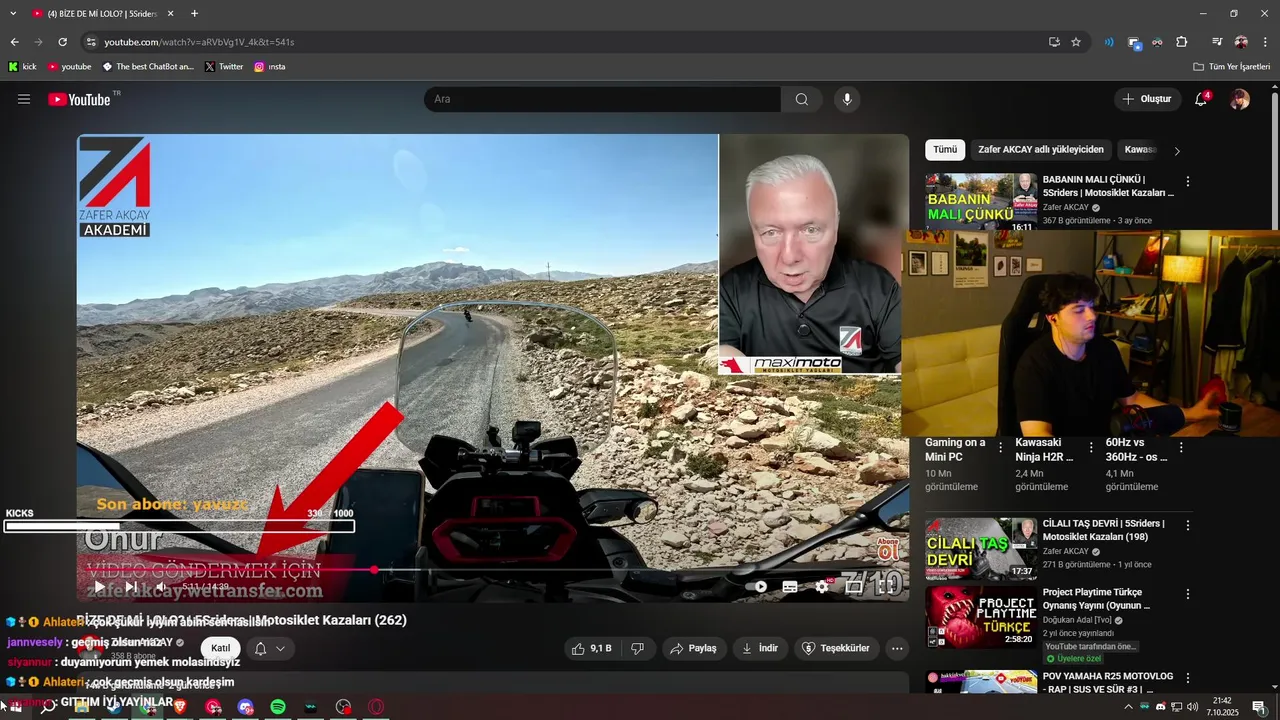Screen dimensions: 1280x720
Task: Open the youtube bookmark
Action: [70, 67]
